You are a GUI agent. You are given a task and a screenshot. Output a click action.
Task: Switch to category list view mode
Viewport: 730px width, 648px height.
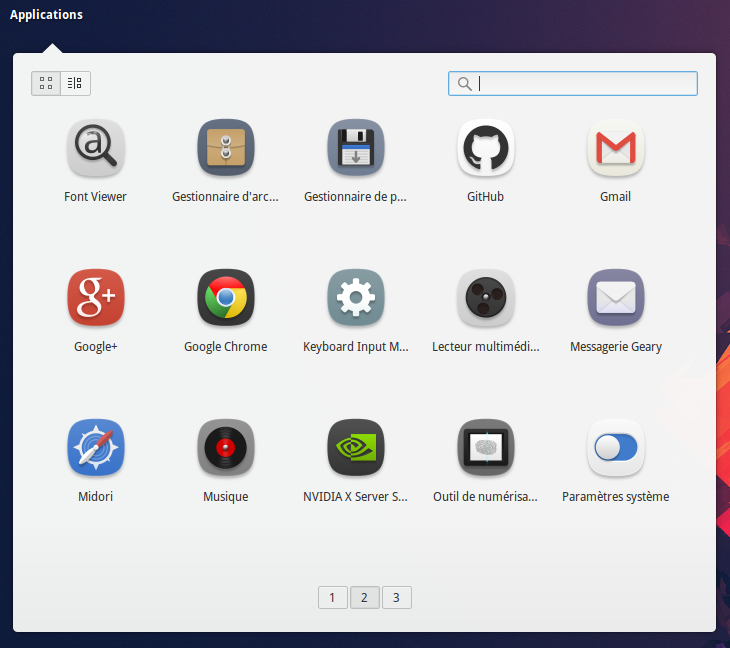point(75,83)
